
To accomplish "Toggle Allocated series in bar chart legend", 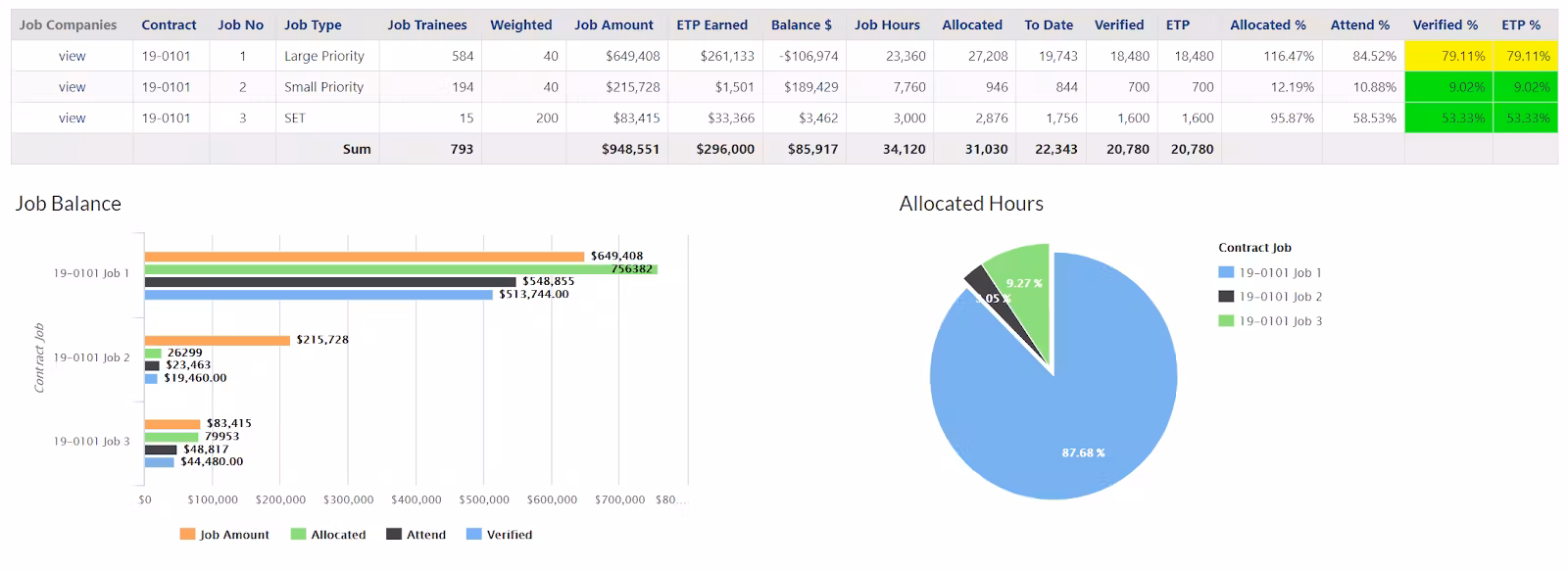I will (x=328, y=535).
